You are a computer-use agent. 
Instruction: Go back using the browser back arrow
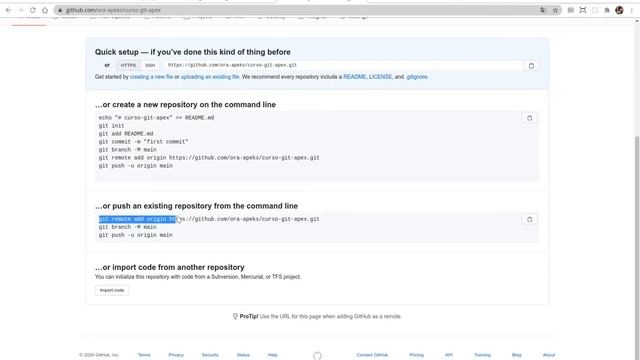tap(8, 10)
